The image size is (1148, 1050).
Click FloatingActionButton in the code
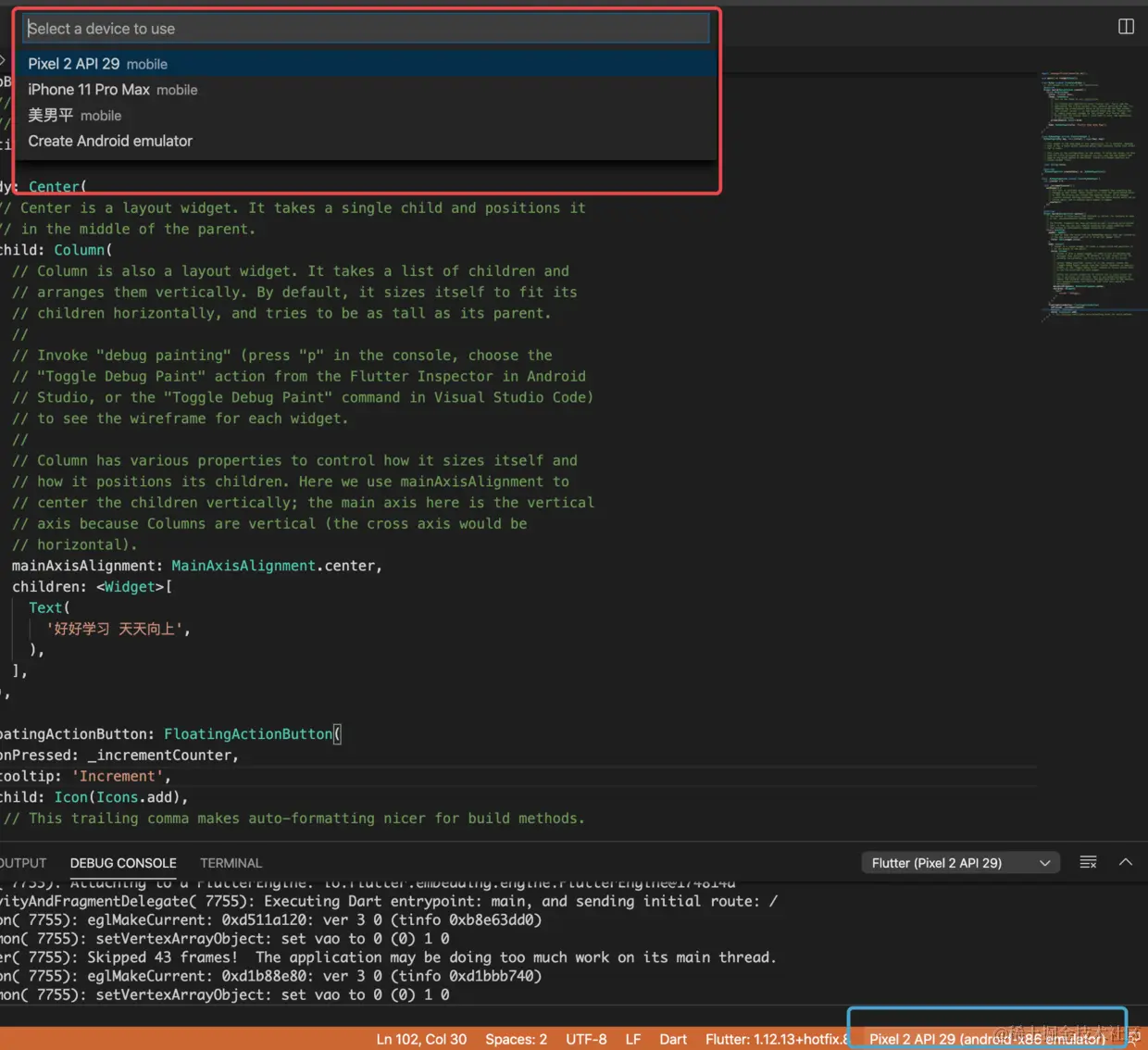coord(248,734)
